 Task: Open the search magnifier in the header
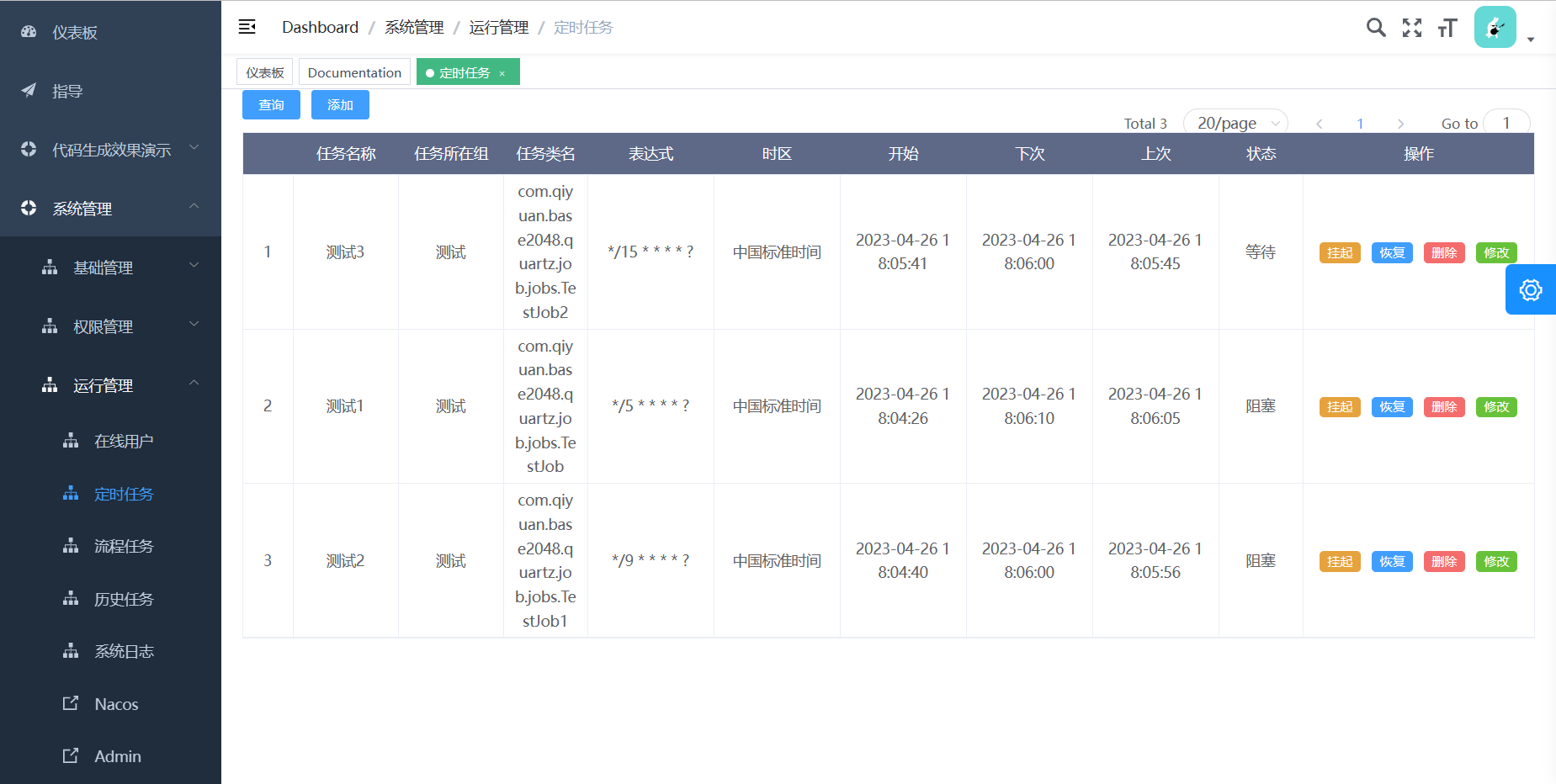pos(1376,27)
